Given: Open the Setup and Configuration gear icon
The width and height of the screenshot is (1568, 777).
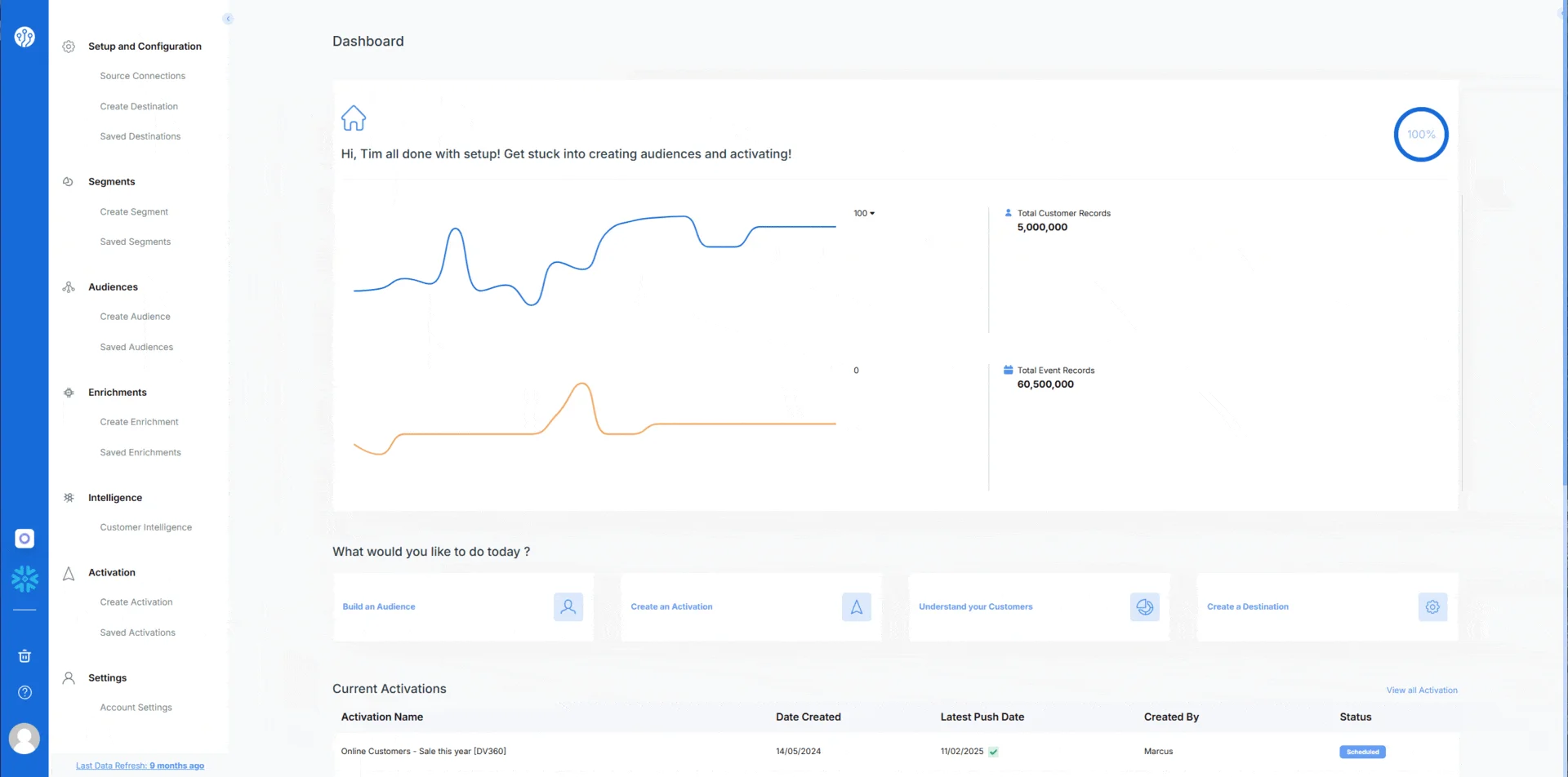Looking at the screenshot, I should (x=69, y=47).
